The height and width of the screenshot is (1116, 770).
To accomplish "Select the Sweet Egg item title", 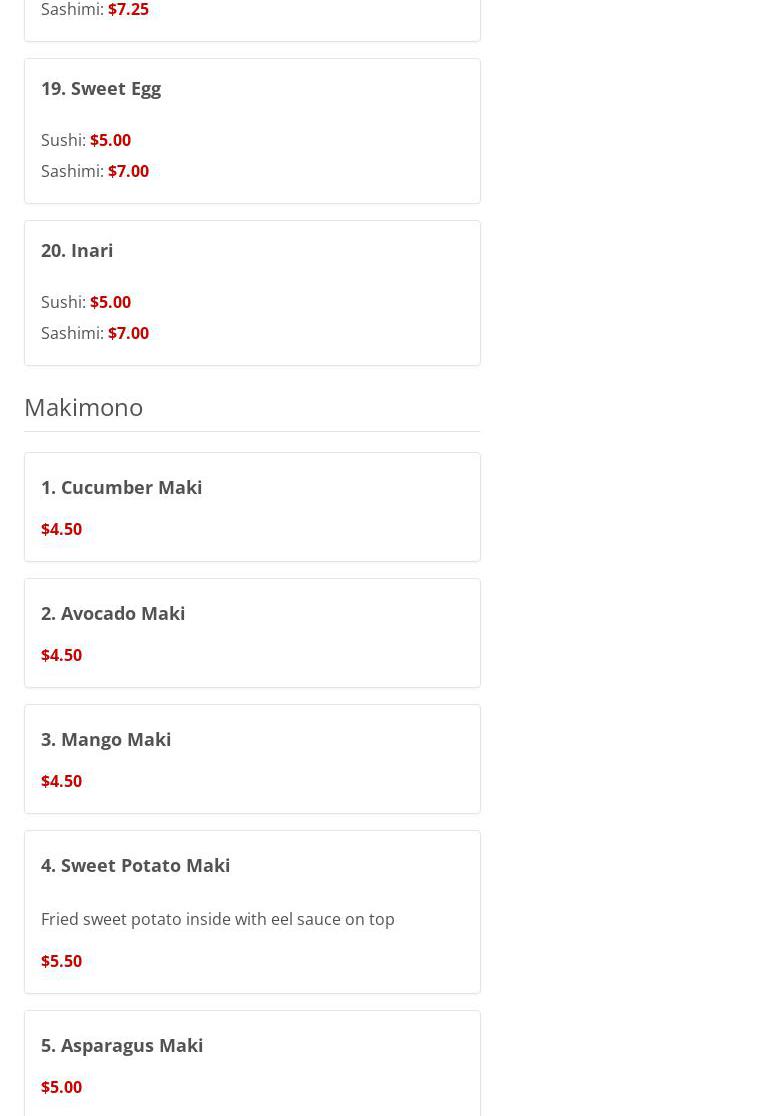I will point(101,89).
